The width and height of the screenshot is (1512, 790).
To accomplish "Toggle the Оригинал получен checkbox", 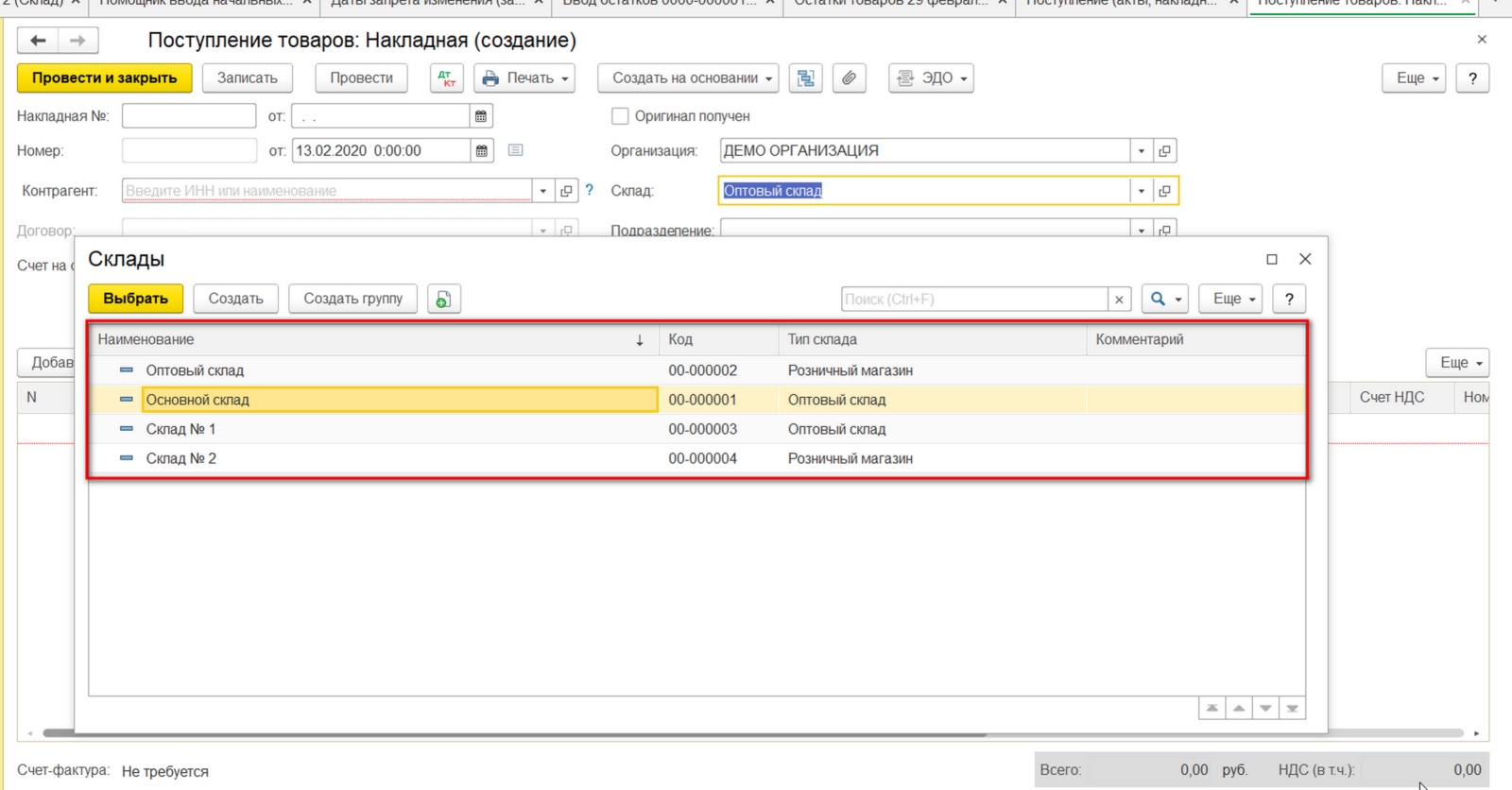I will [x=620, y=116].
